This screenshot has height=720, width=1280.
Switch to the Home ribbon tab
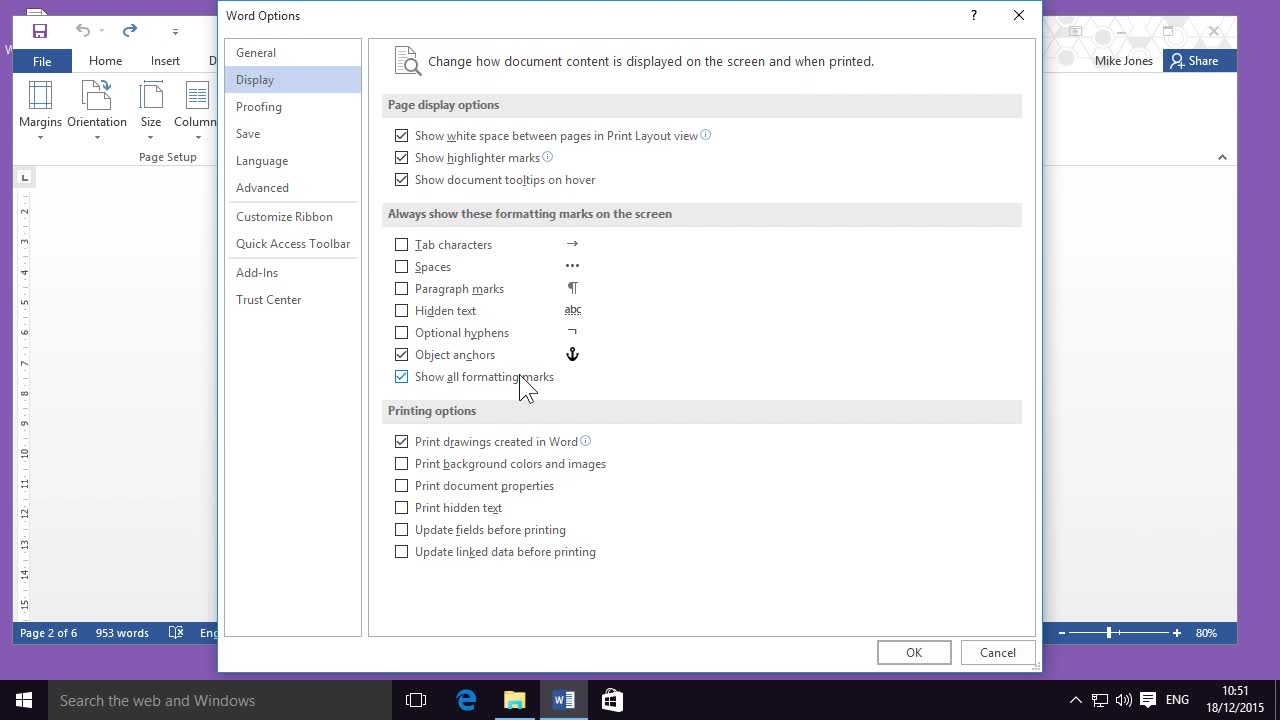click(x=105, y=61)
